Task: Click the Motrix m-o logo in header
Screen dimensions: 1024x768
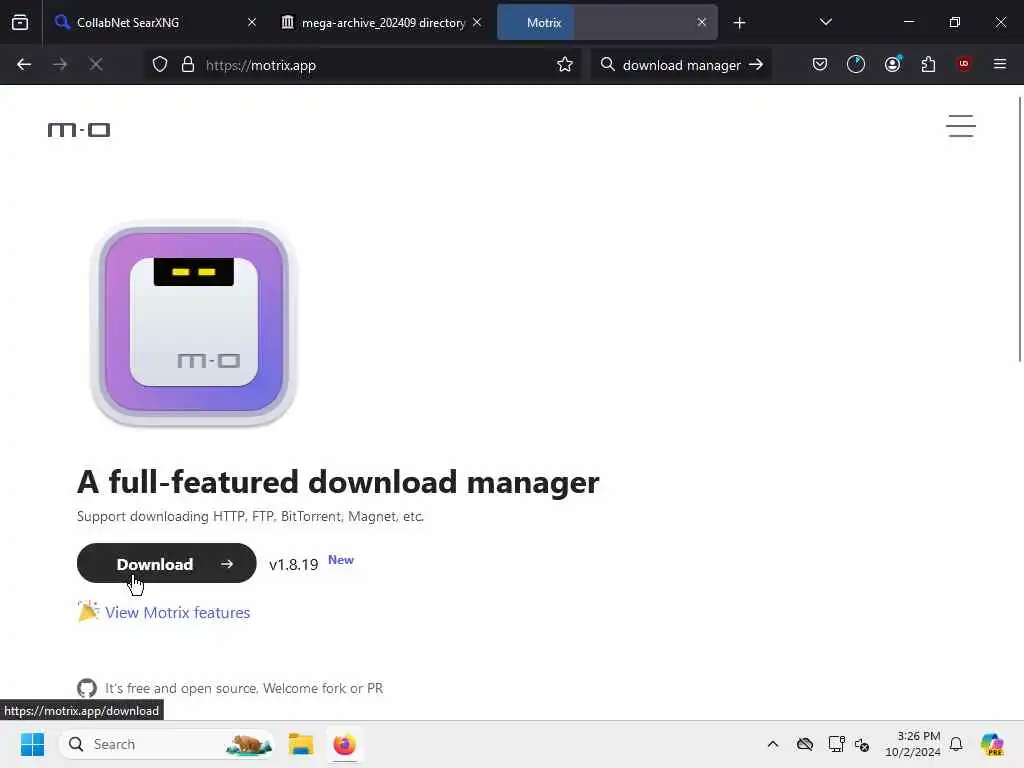Action: pyautogui.click(x=79, y=130)
